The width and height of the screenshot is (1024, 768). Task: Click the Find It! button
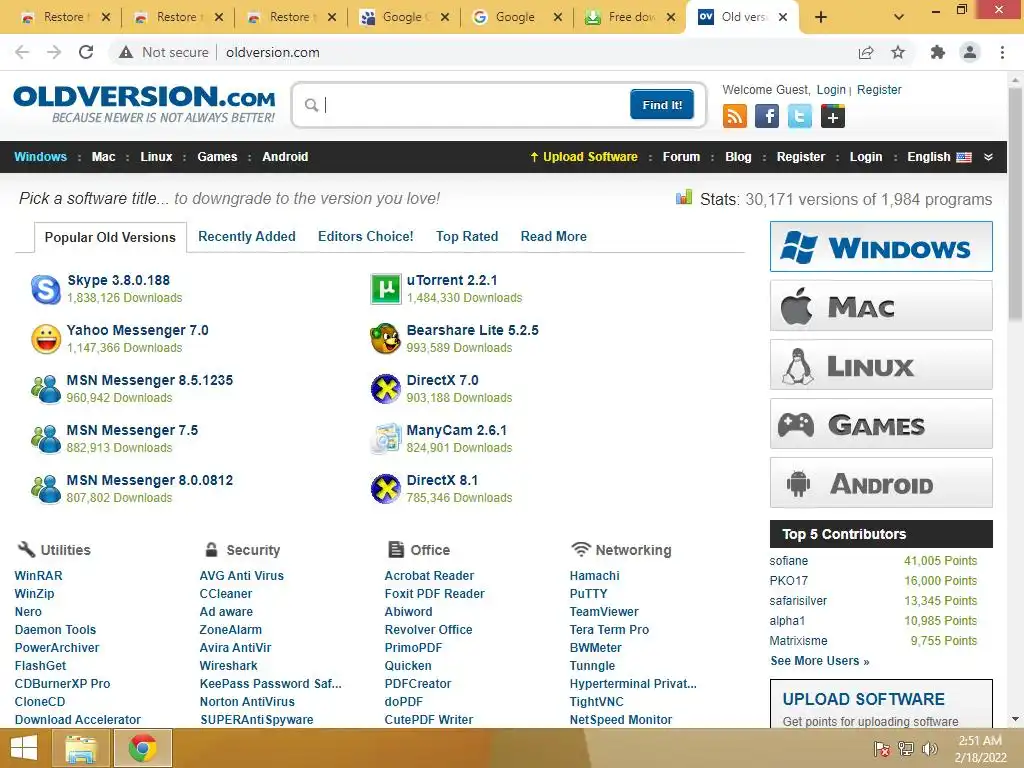662,104
